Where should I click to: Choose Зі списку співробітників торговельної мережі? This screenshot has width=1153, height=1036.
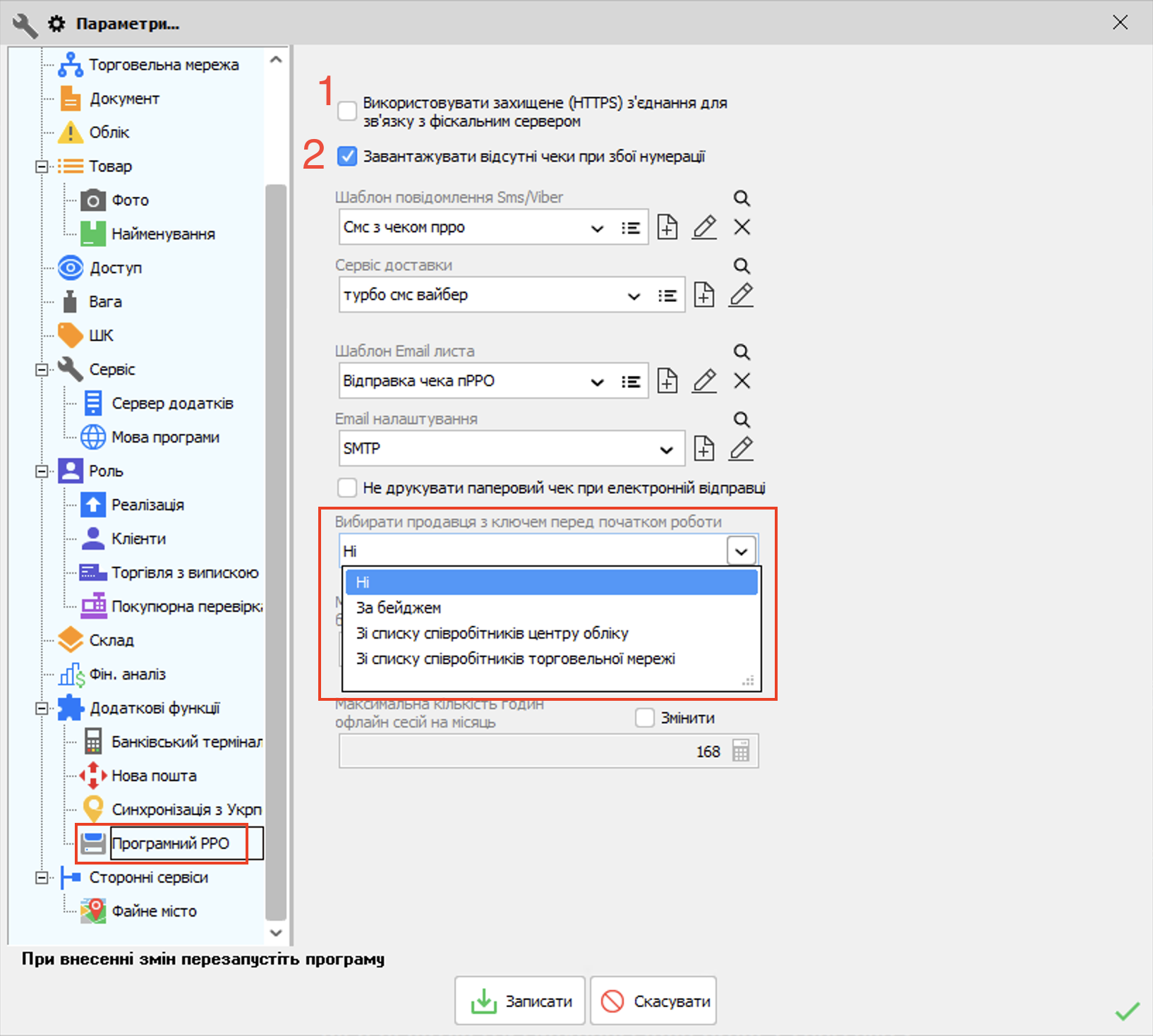tap(515, 658)
